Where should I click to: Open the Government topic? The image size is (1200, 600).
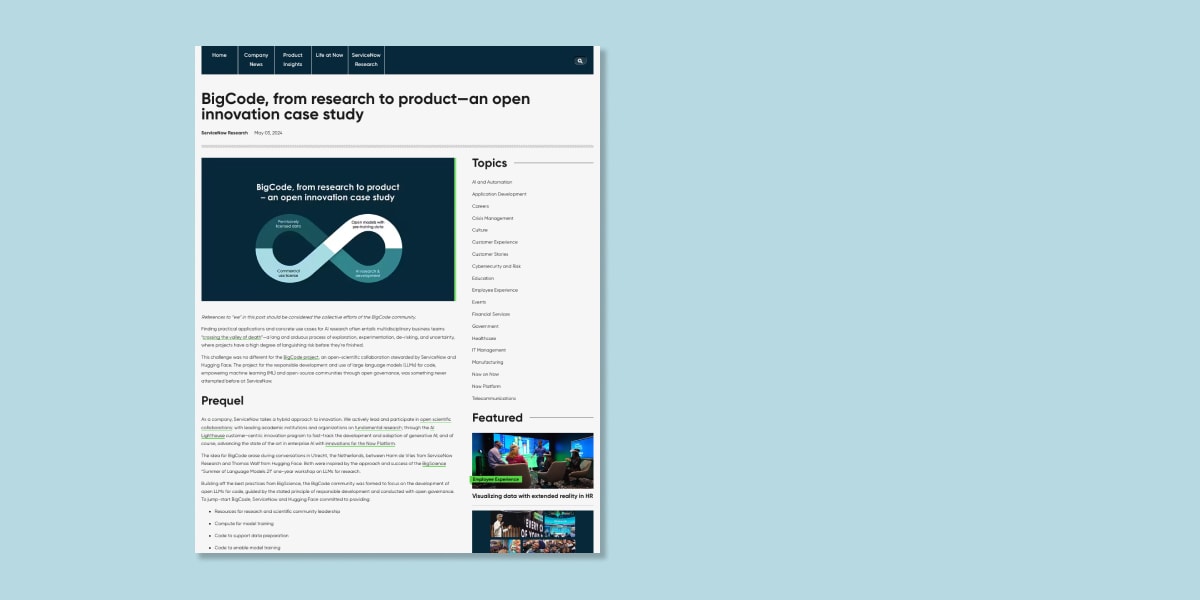[485, 326]
